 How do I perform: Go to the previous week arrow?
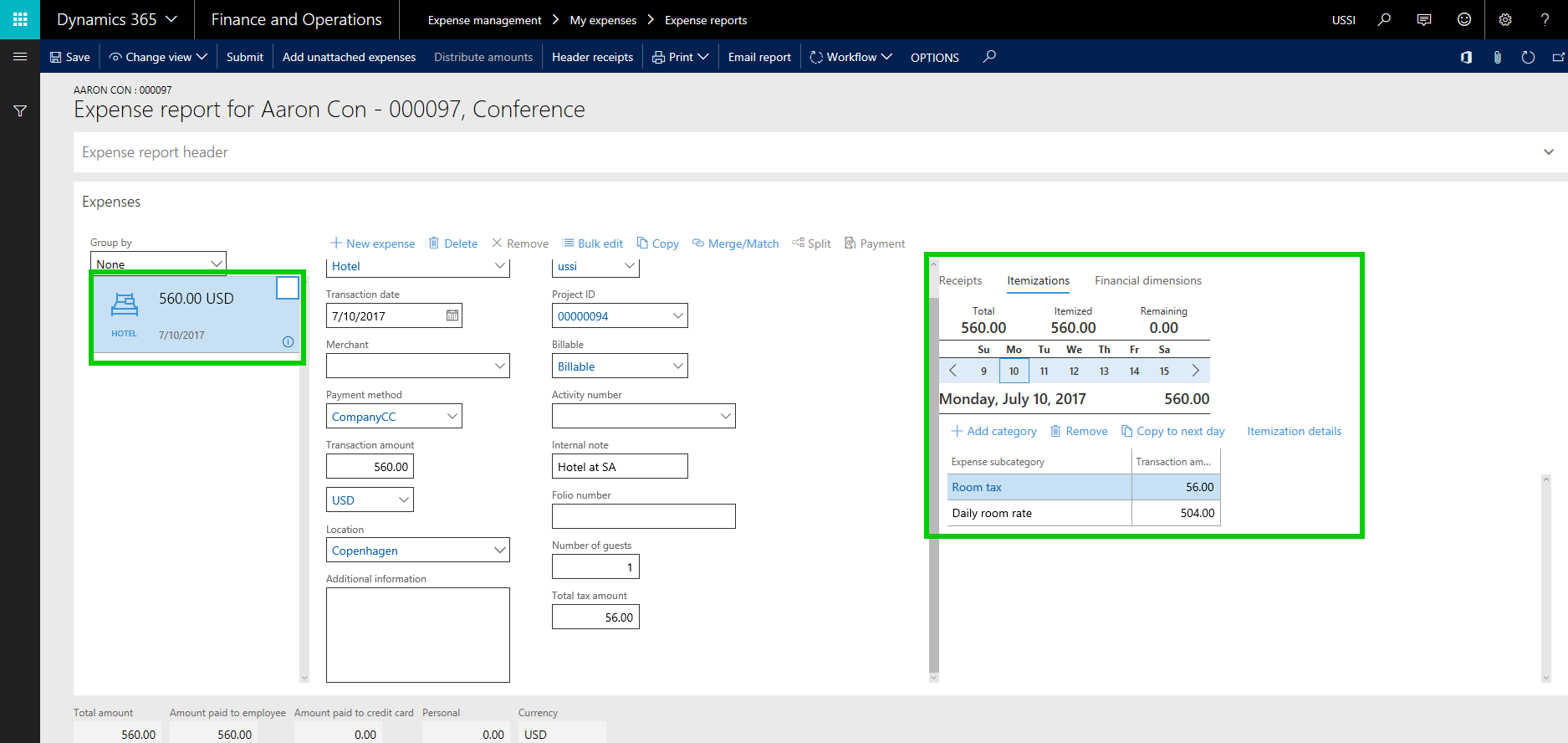tap(953, 371)
